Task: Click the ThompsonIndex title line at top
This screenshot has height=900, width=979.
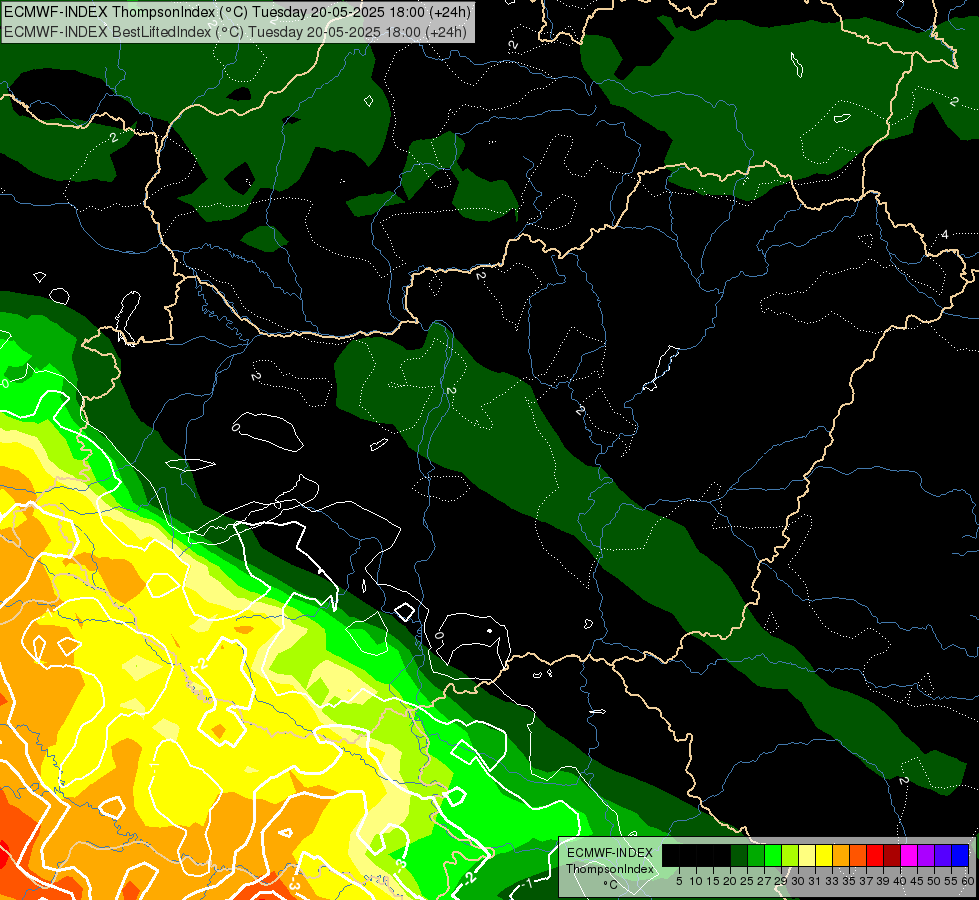Action: pyautogui.click(x=237, y=12)
